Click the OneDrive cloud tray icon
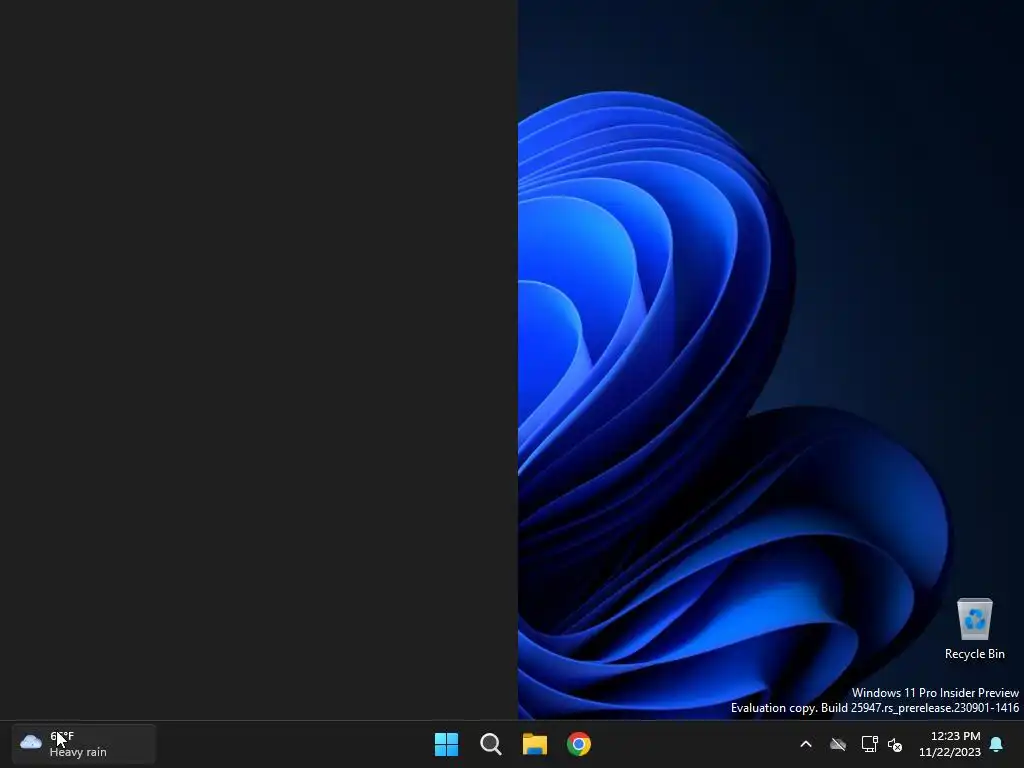 click(x=838, y=744)
